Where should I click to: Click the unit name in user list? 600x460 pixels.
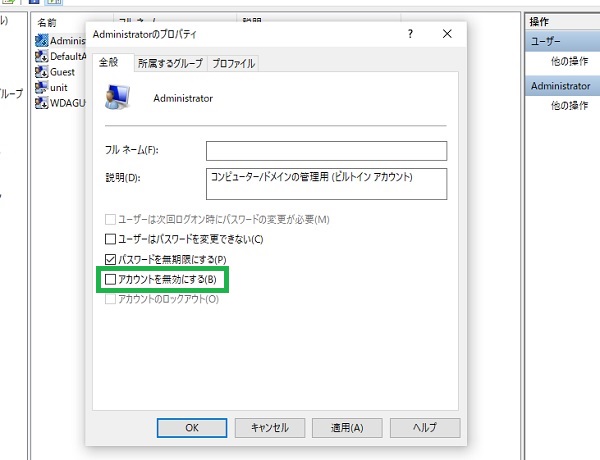click(59, 88)
